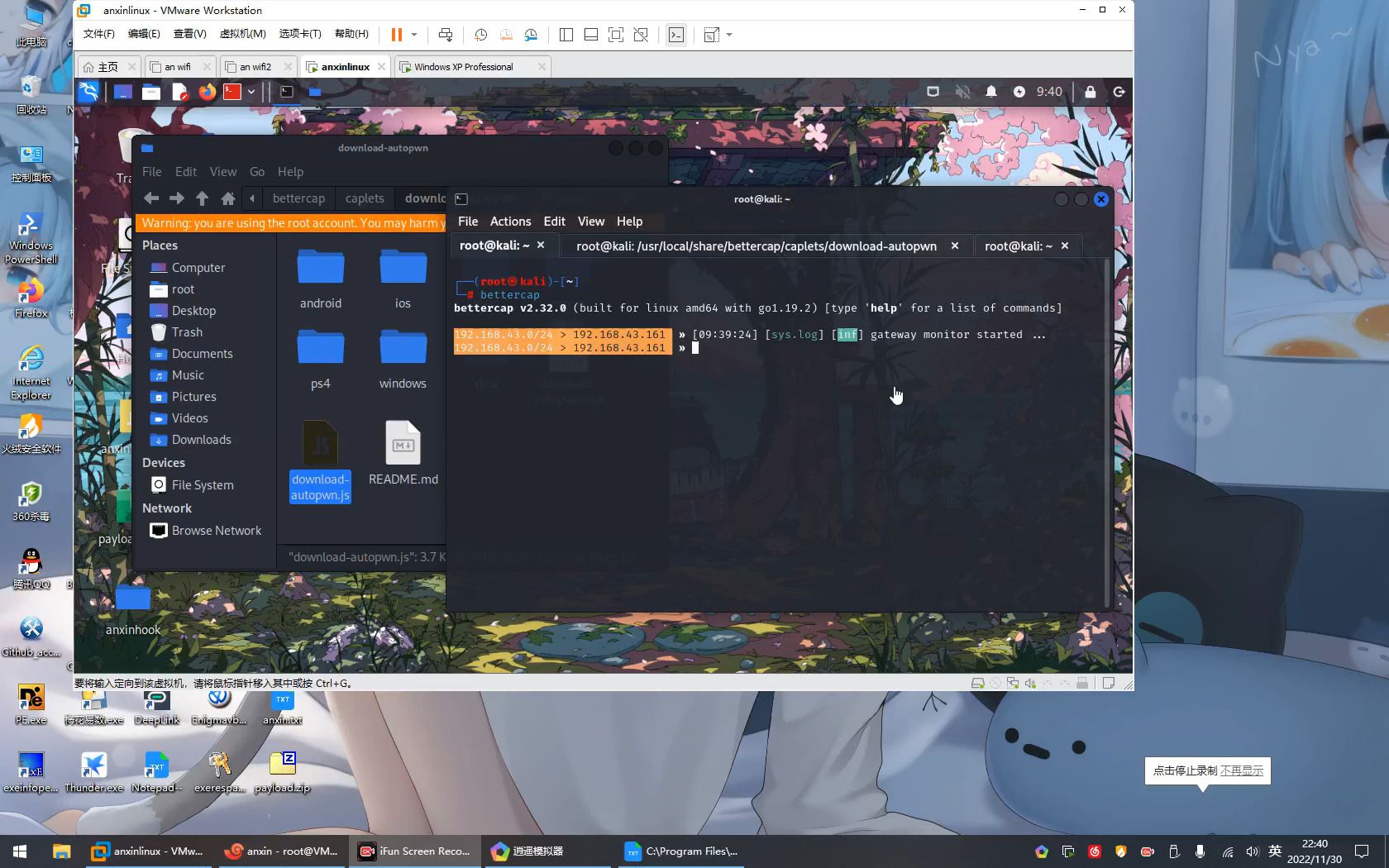1389x868 pixels.
Task: Click the network connection icon in the Kali tray
Action: (x=933, y=92)
